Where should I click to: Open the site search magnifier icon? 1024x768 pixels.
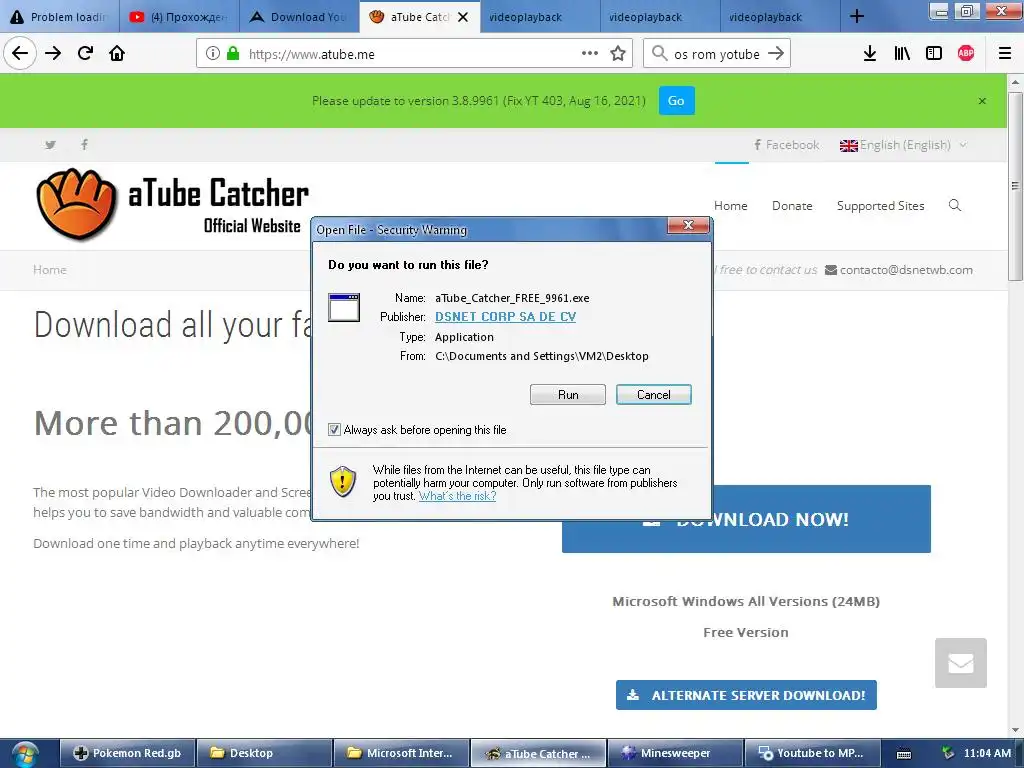955,206
